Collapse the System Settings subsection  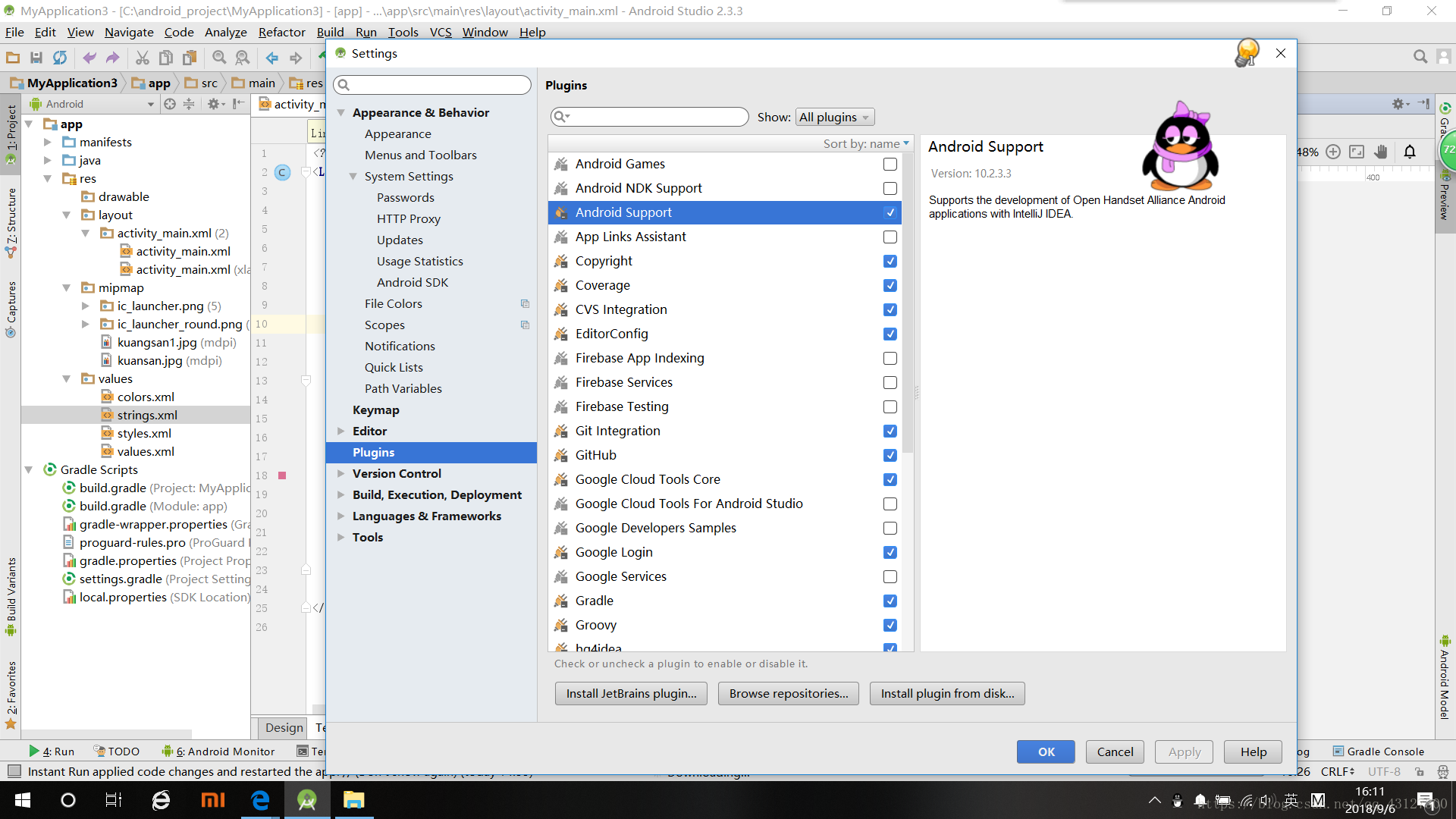point(353,176)
